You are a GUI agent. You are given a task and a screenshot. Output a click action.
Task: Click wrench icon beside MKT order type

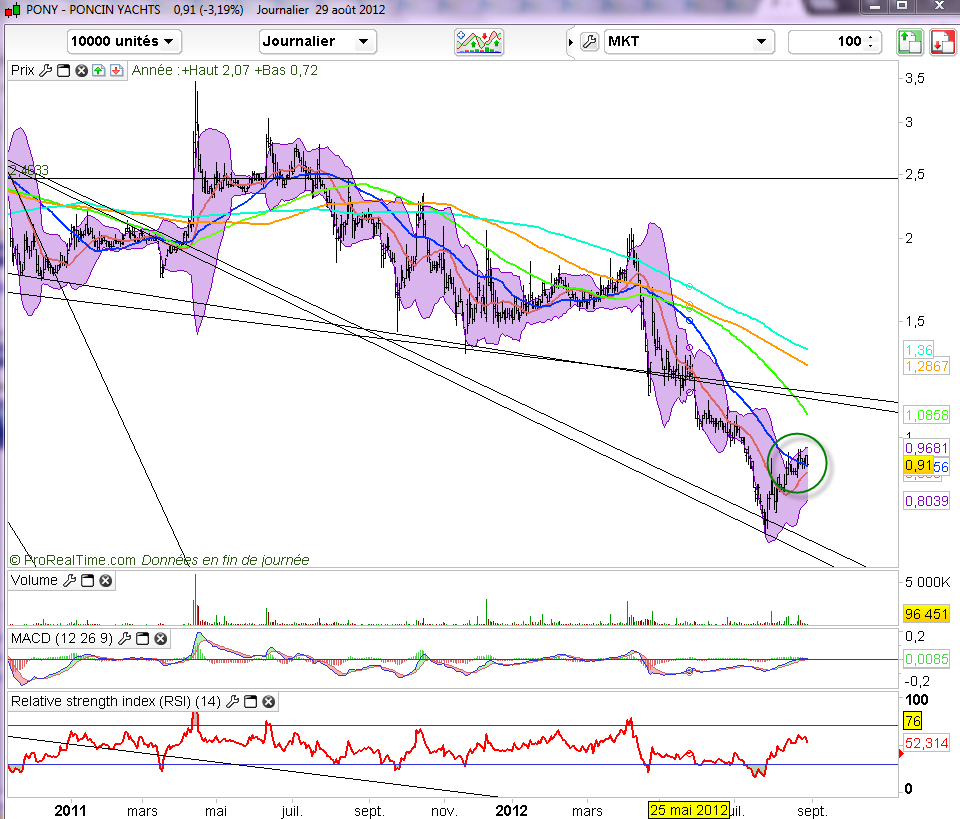[x=589, y=42]
